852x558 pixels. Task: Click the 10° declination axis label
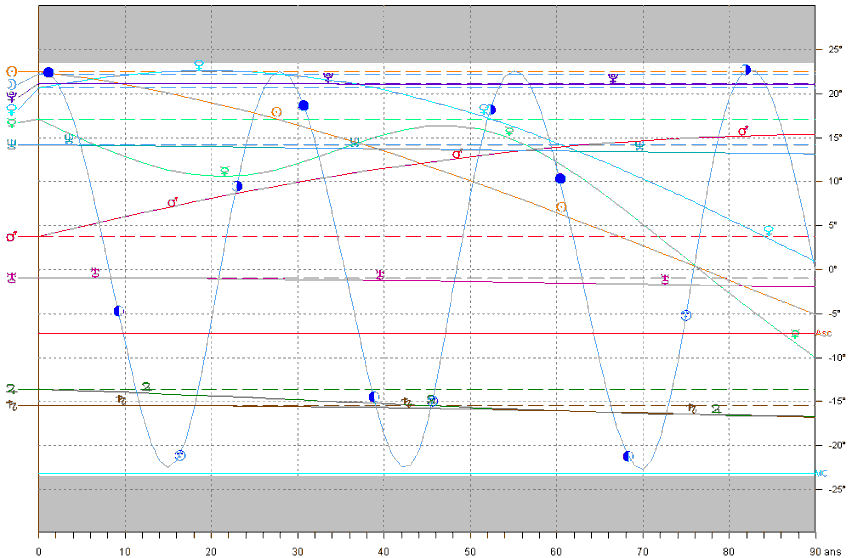pyautogui.click(x=835, y=181)
